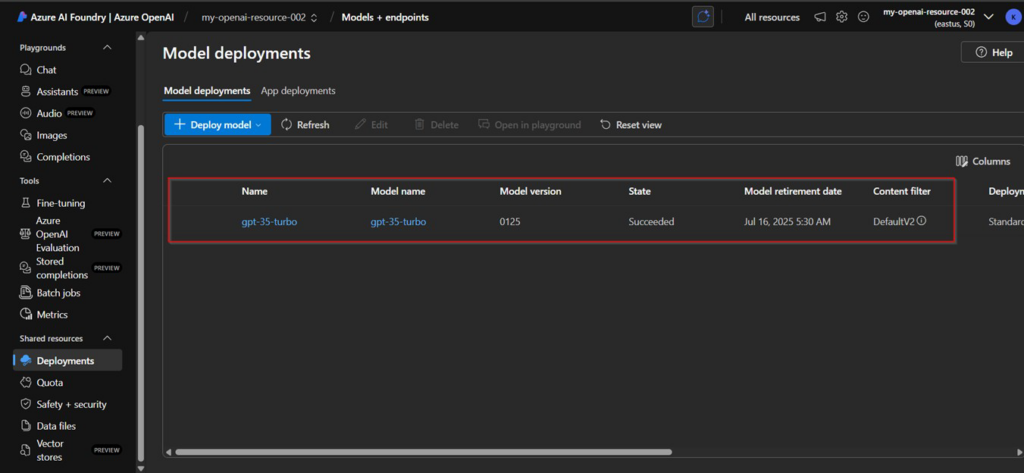Click the 0125 version cell

click(x=510, y=221)
